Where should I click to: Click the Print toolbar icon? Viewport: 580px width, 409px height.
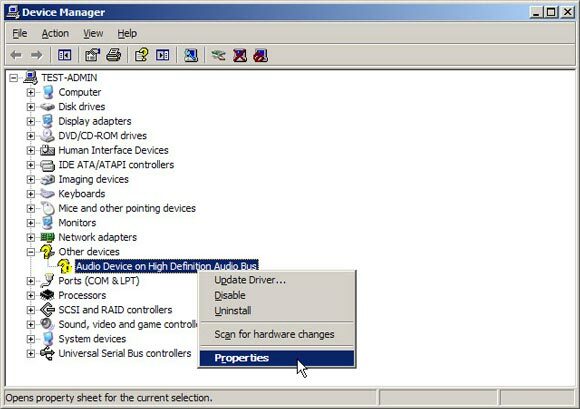point(114,55)
